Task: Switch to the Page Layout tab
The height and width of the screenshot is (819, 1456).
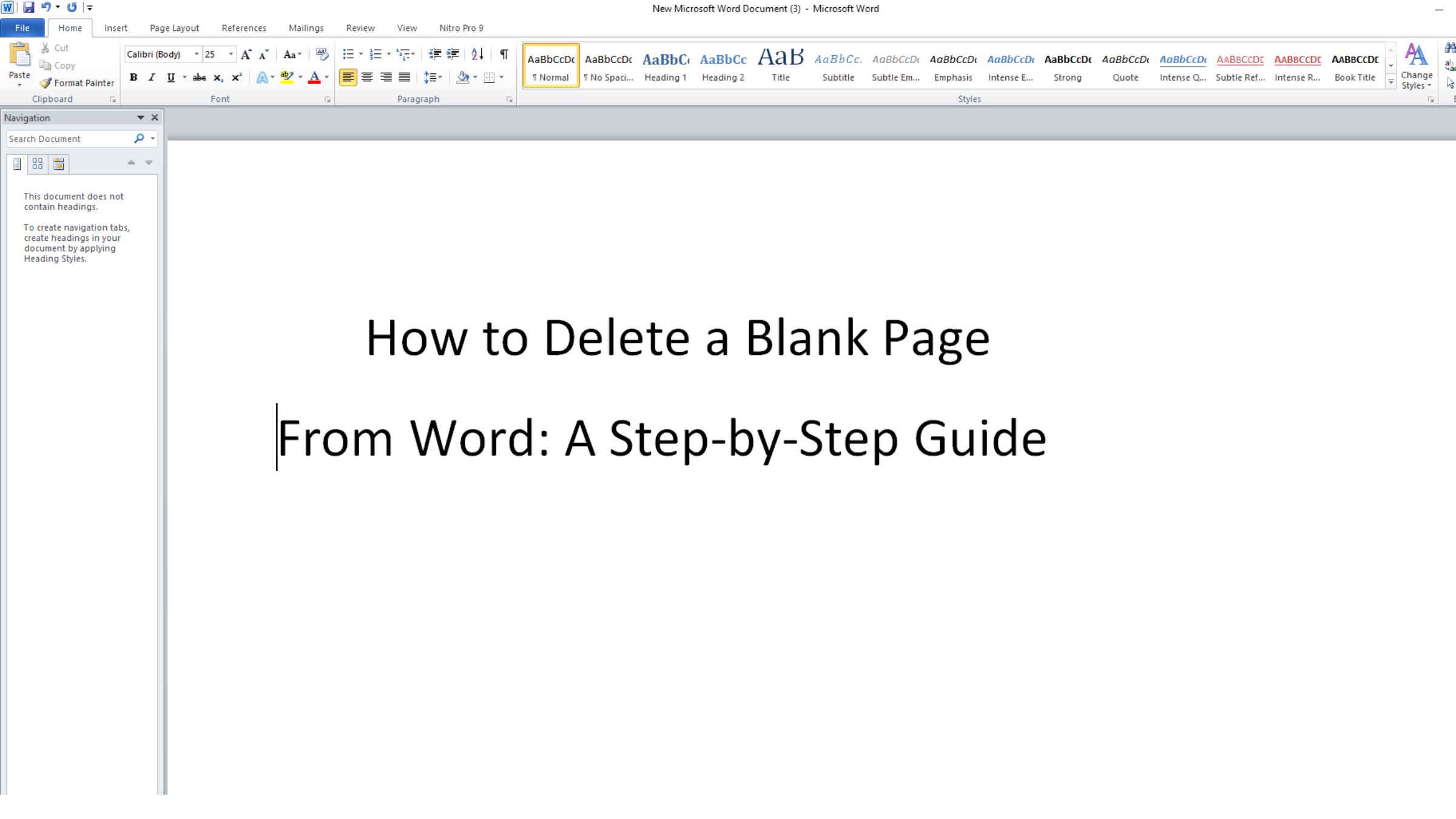Action: click(x=174, y=28)
